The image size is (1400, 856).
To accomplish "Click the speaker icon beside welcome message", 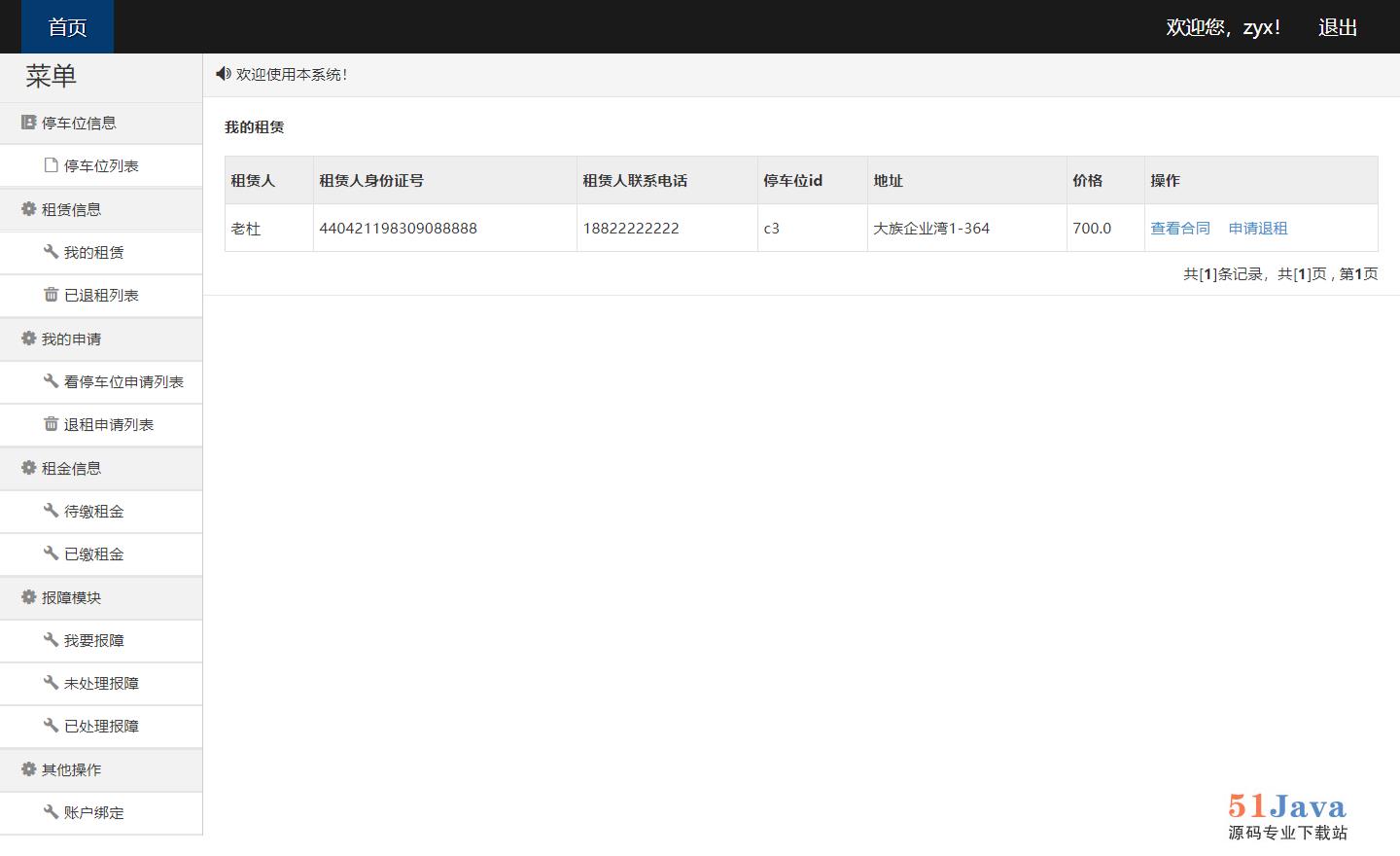I will (223, 74).
